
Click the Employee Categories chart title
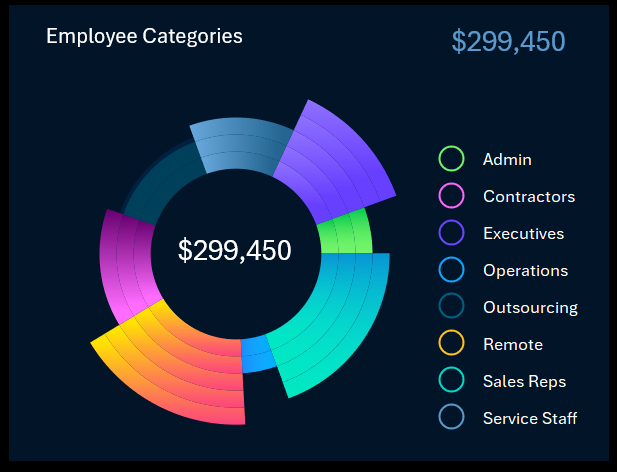[144, 37]
